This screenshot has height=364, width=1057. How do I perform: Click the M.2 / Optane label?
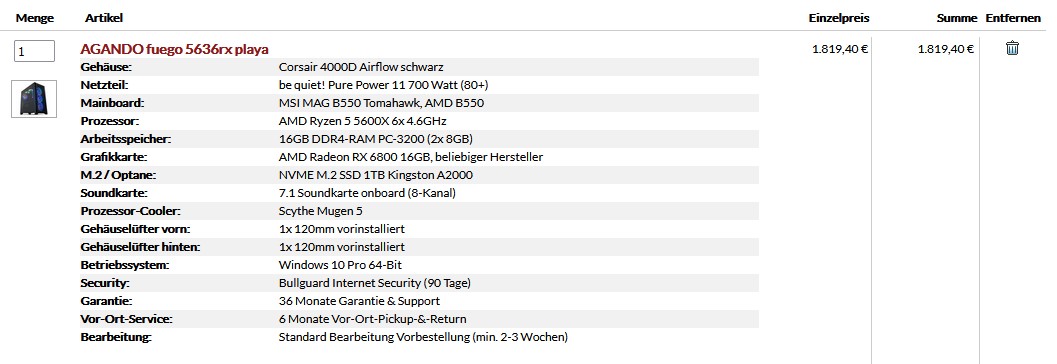click(118, 175)
